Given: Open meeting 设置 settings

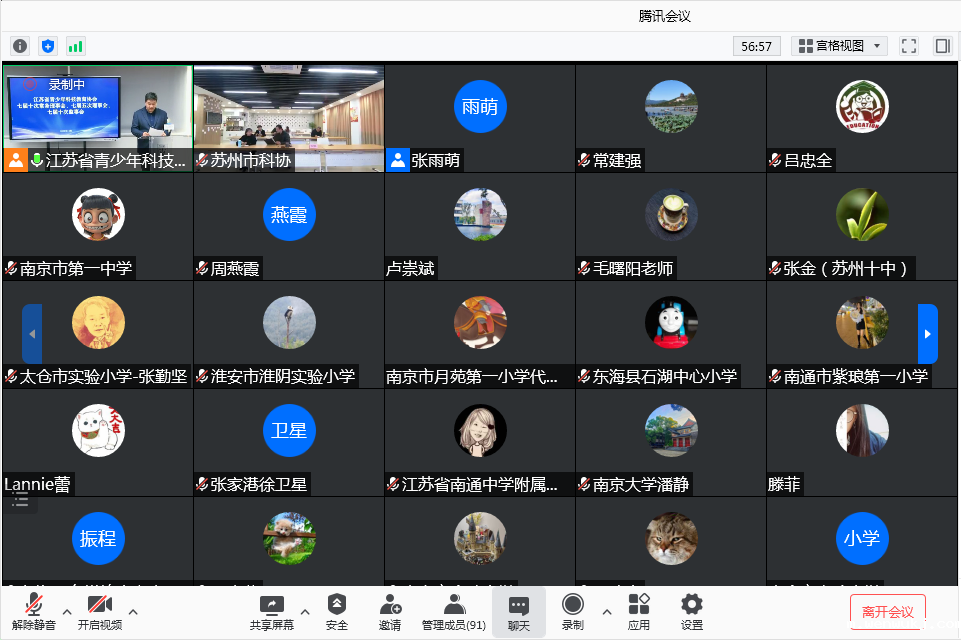Looking at the screenshot, I should tap(690, 610).
